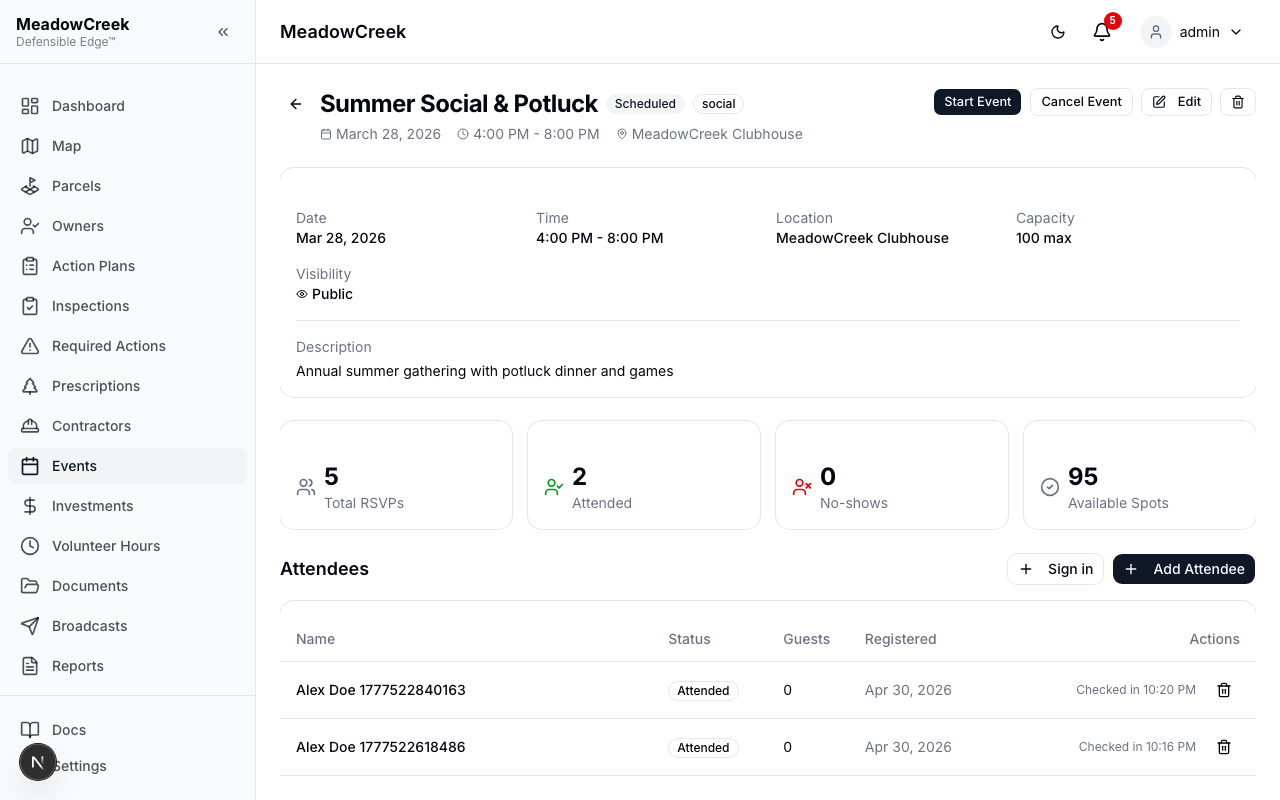Click the red No-shows stat icon
Screen dimensions: 1280x800
[802, 487]
